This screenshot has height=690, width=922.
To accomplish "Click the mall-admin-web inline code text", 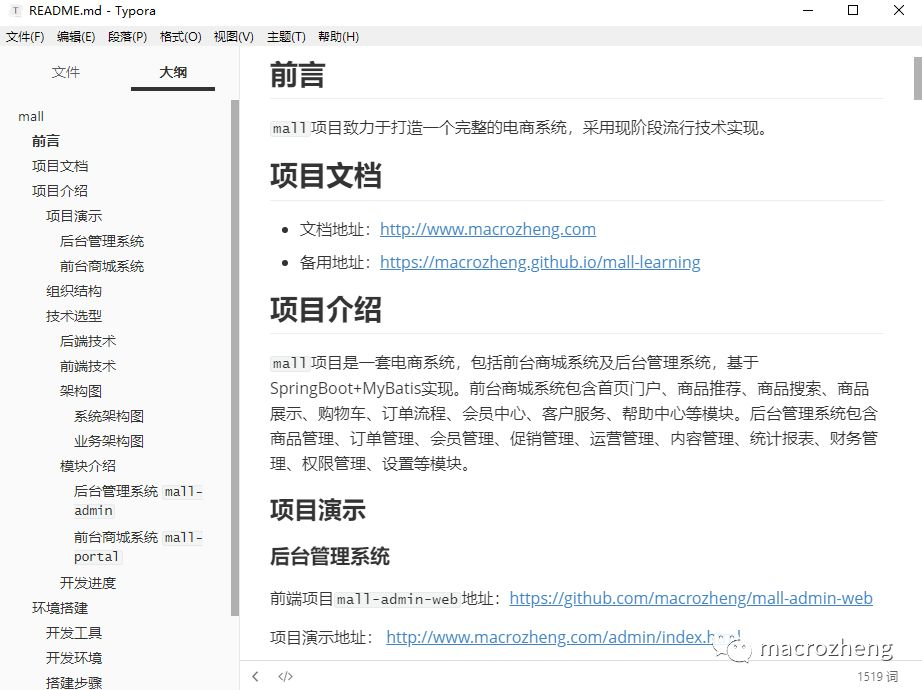I will coord(397,599).
